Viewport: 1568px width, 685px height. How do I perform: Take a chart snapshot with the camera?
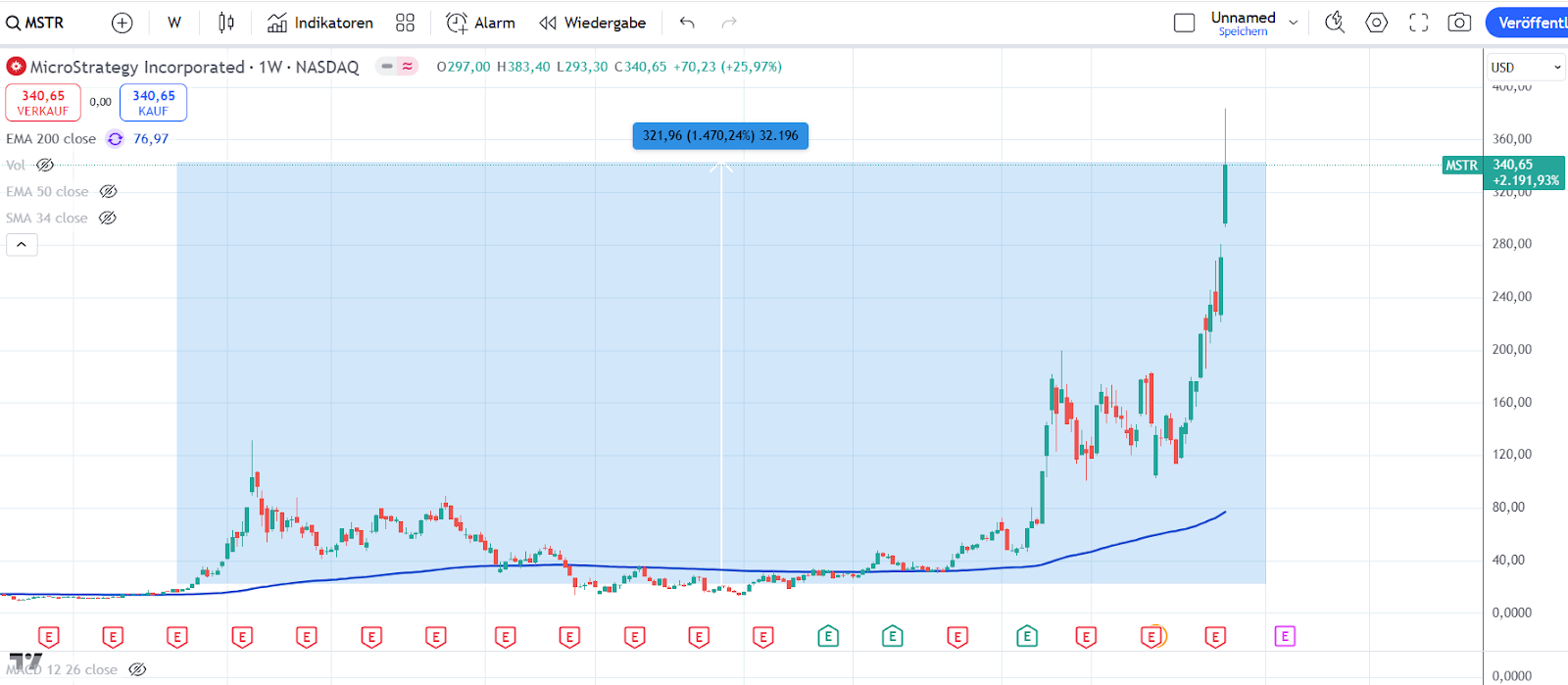(x=1459, y=23)
